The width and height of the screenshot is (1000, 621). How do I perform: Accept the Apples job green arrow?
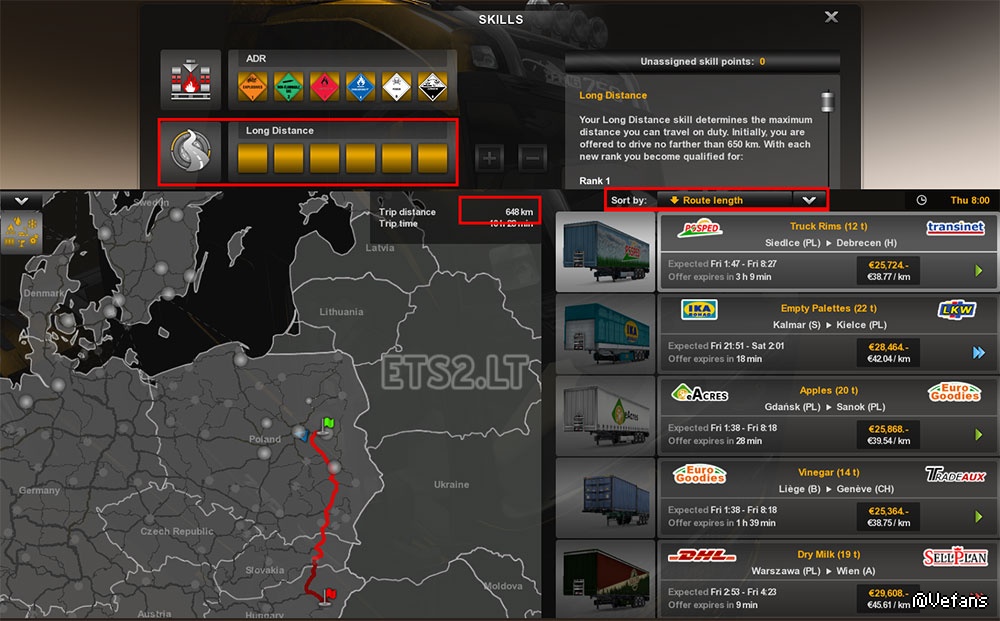[979, 435]
